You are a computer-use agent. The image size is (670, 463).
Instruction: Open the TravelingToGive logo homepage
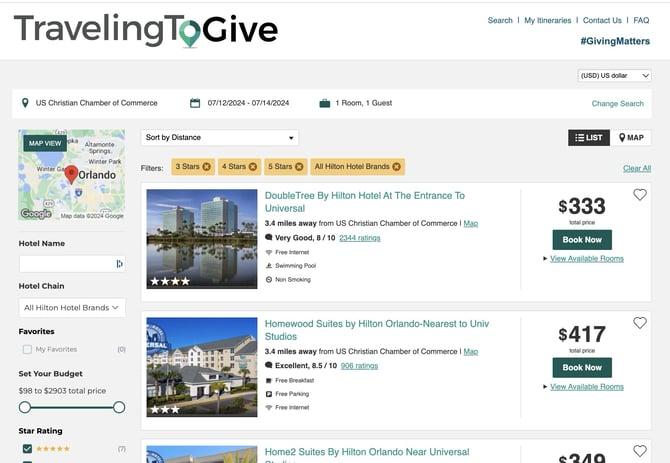pyautogui.click(x=146, y=30)
